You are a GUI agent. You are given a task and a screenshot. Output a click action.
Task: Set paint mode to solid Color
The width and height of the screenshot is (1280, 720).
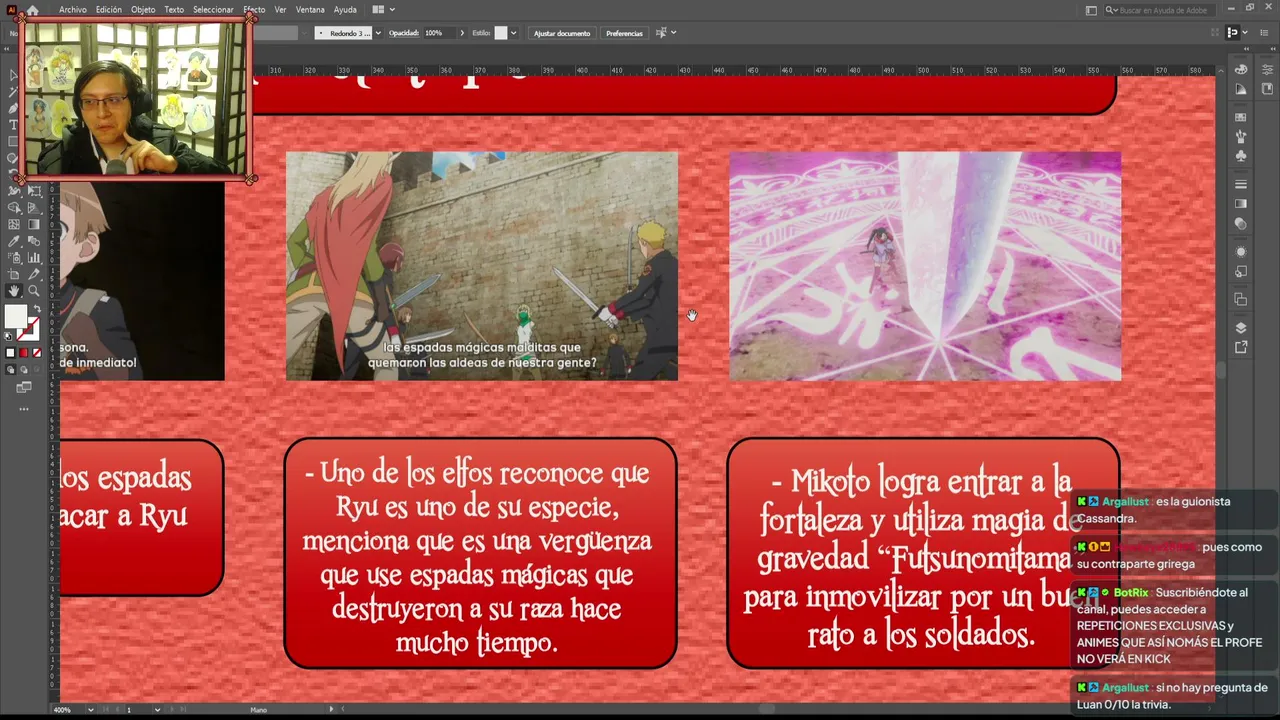click(x=11, y=353)
